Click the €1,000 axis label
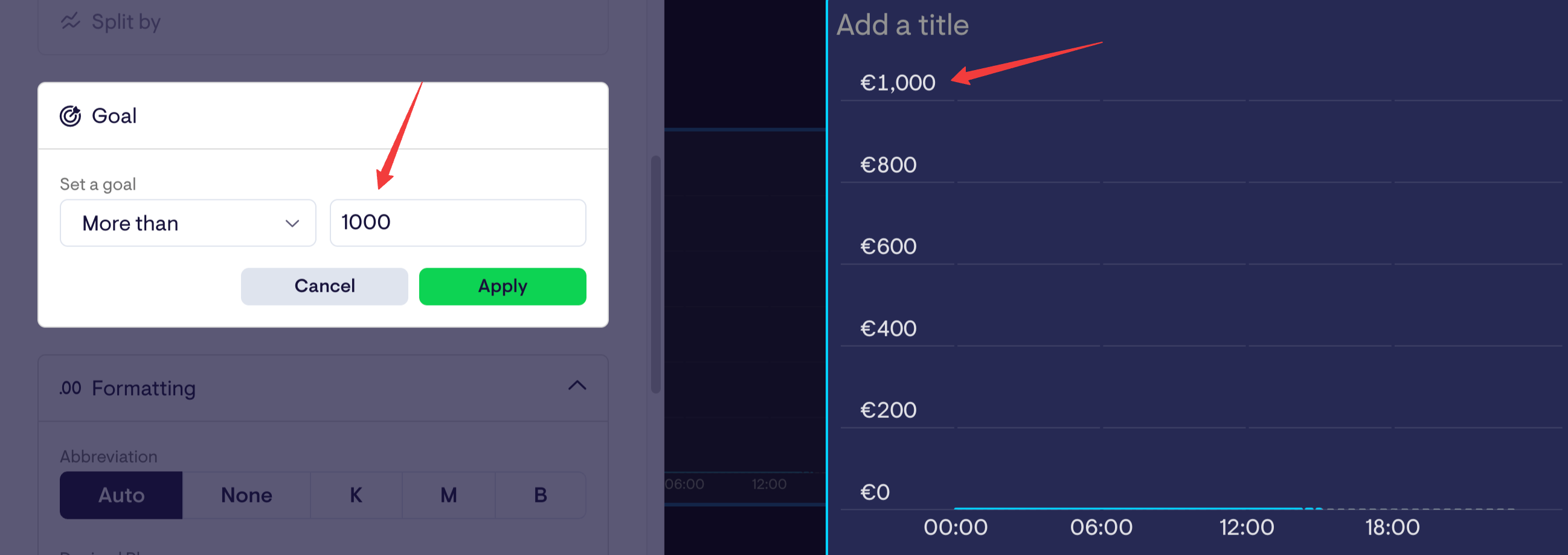1568x555 pixels. point(897,82)
